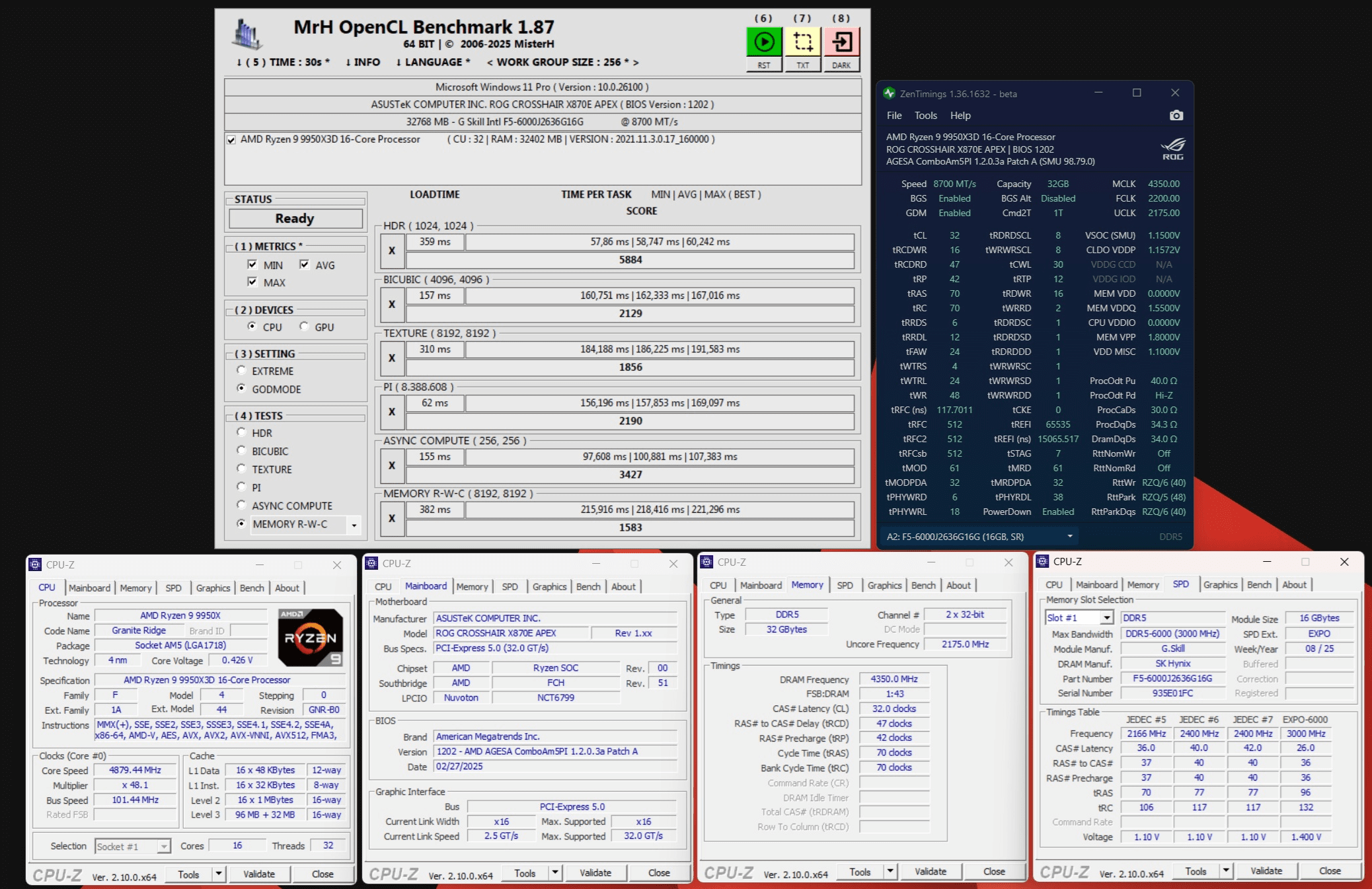This screenshot has width=1372, height=889.
Task: Click DRAM Frequency value 4350.0 MHz
Action: coord(894,679)
